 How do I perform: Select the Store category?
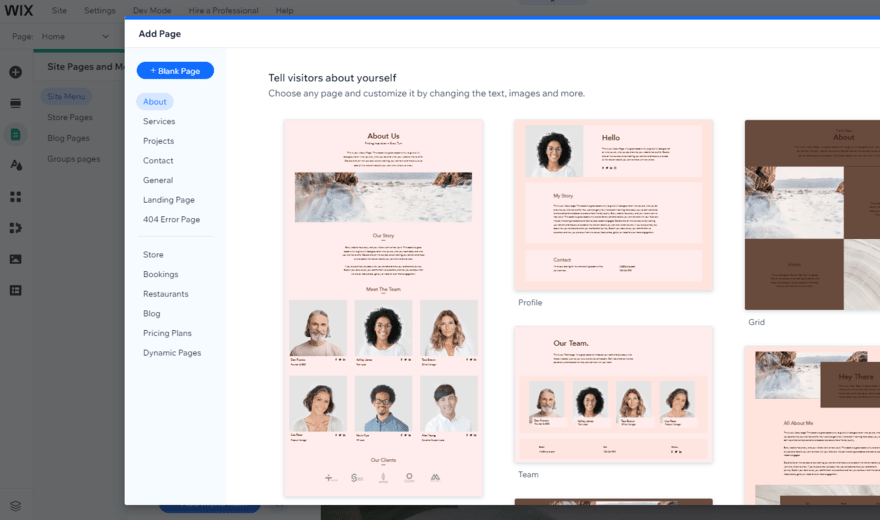coord(153,255)
